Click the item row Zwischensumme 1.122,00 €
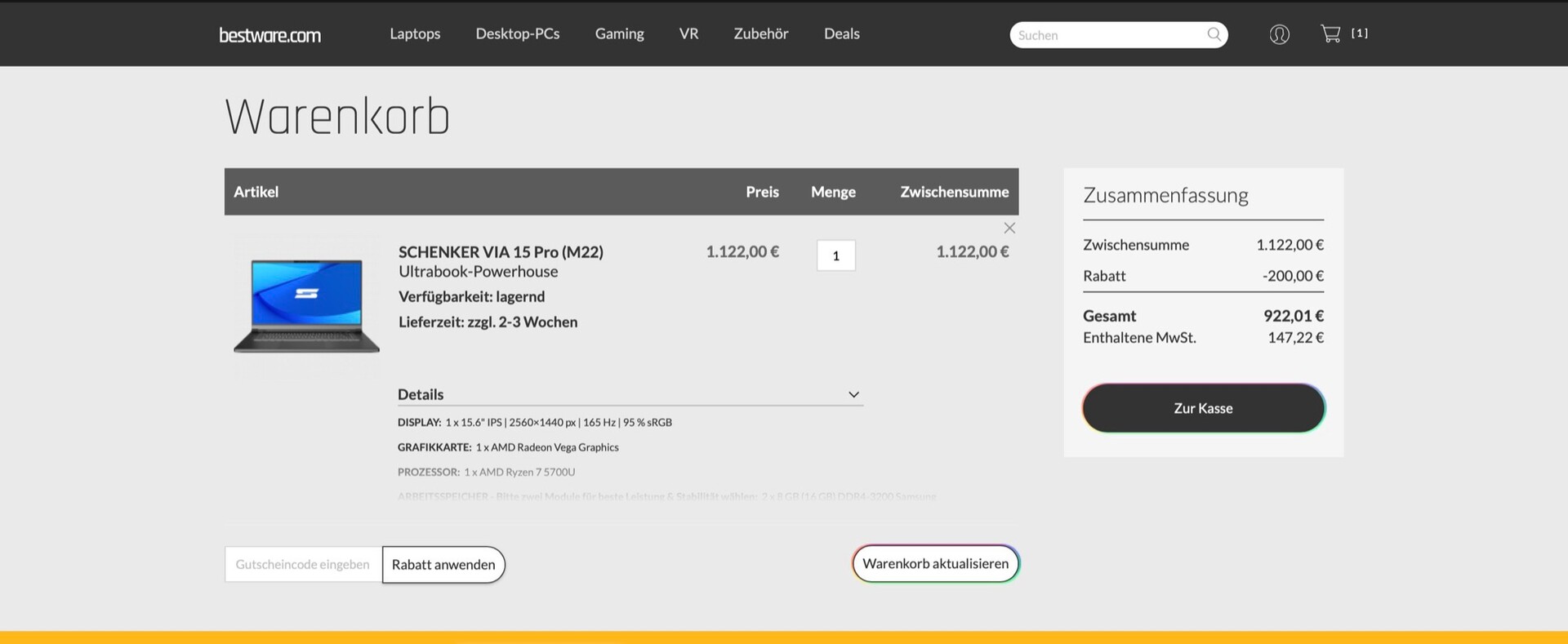This screenshot has height=644, width=1568. pos(973,251)
